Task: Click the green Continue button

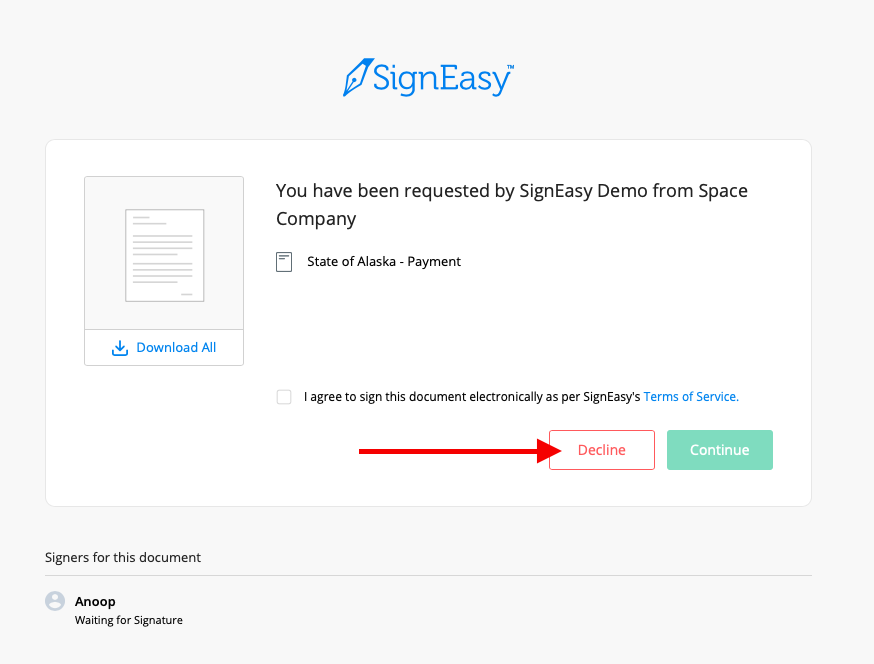Action: pyautogui.click(x=719, y=449)
